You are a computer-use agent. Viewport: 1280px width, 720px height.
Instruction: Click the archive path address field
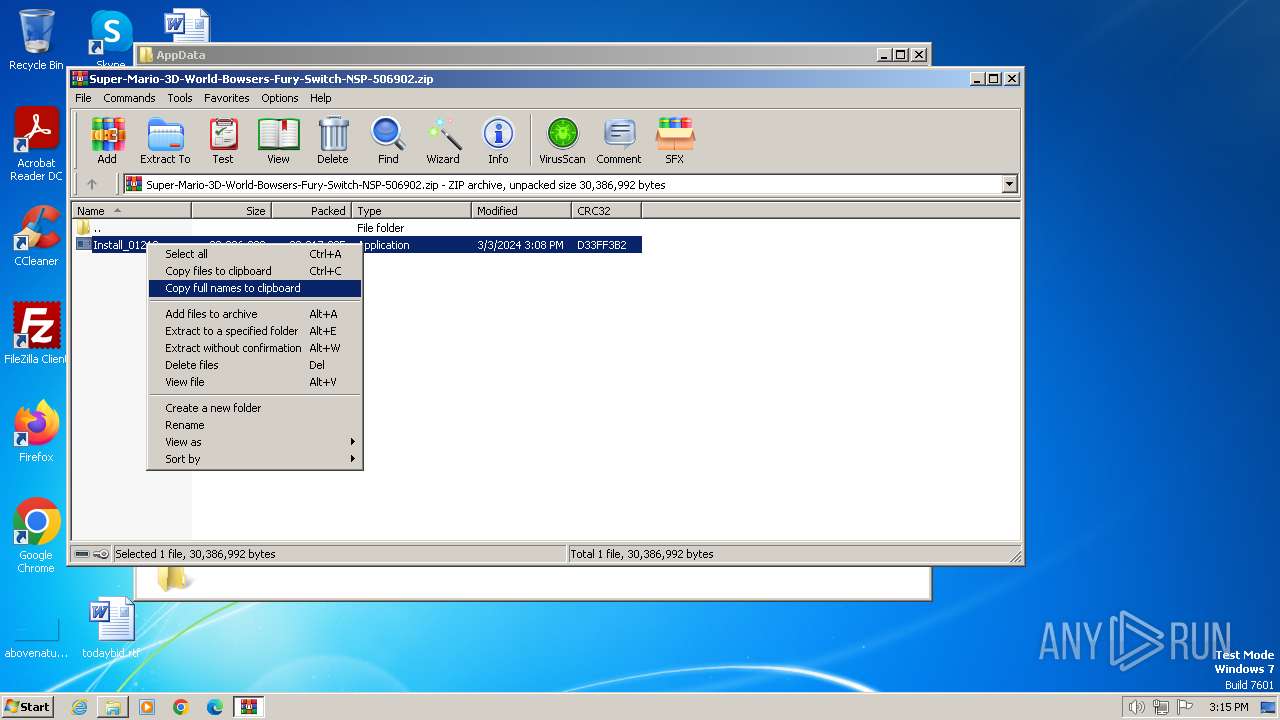coord(570,184)
